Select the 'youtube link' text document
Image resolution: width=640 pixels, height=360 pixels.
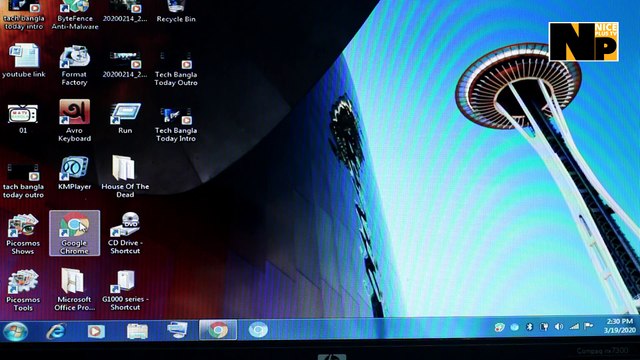pos(24,61)
